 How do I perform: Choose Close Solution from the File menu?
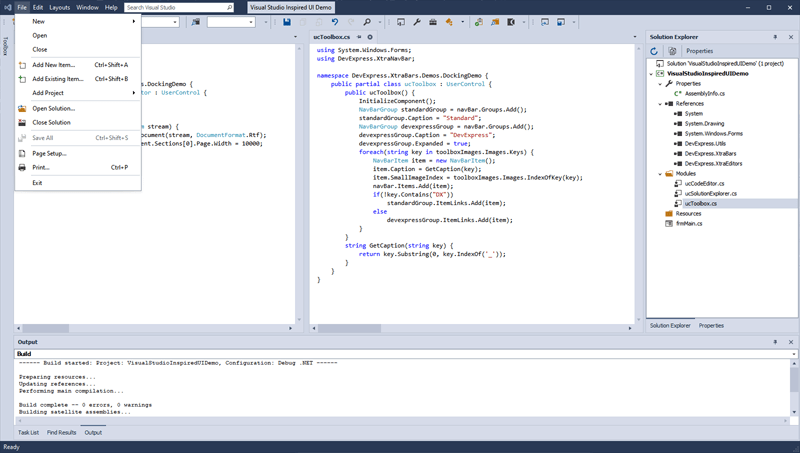pos(78,122)
